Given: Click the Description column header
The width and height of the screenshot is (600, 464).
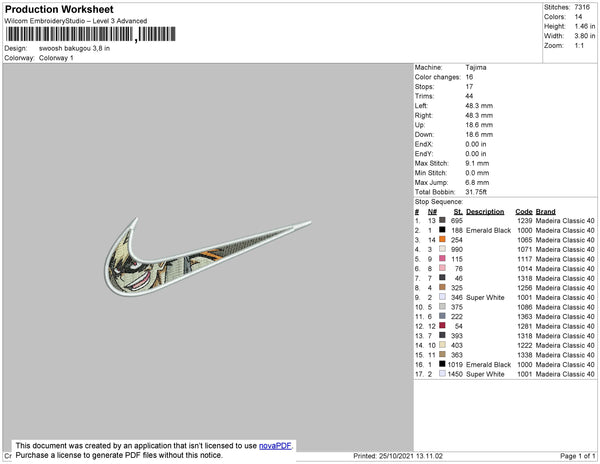Looking at the screenshot, I should tap(485, 212).
